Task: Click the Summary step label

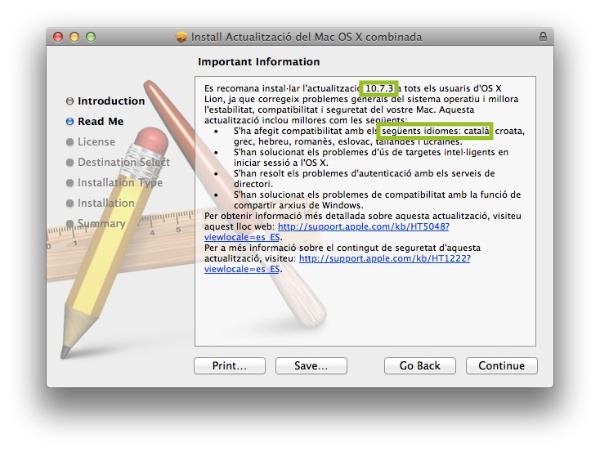Action: coord(101,223)
